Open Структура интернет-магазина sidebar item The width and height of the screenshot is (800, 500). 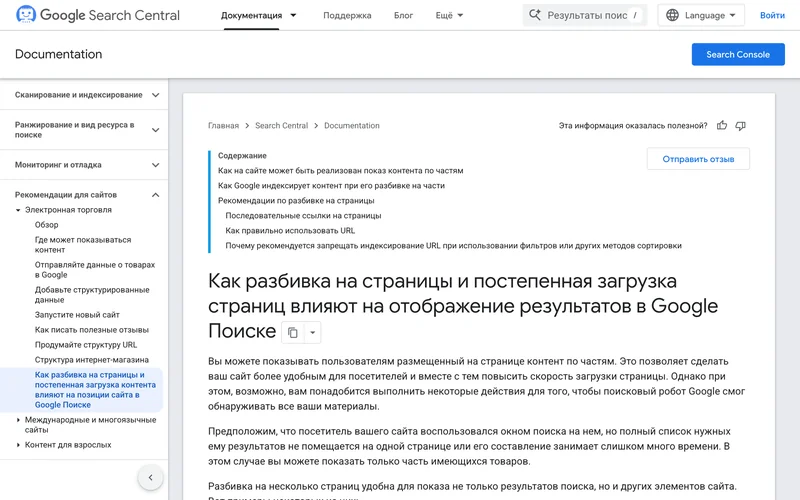(92, 360)
